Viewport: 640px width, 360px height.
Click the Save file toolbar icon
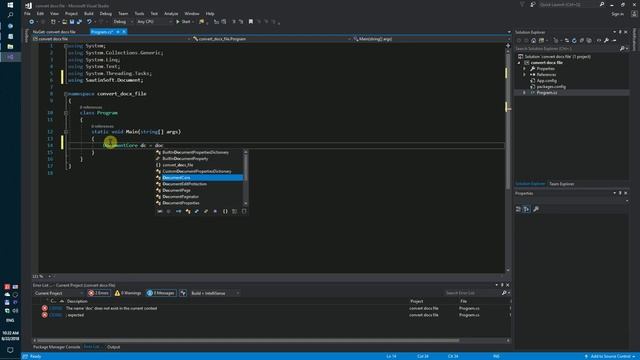[x=72, y=22]
